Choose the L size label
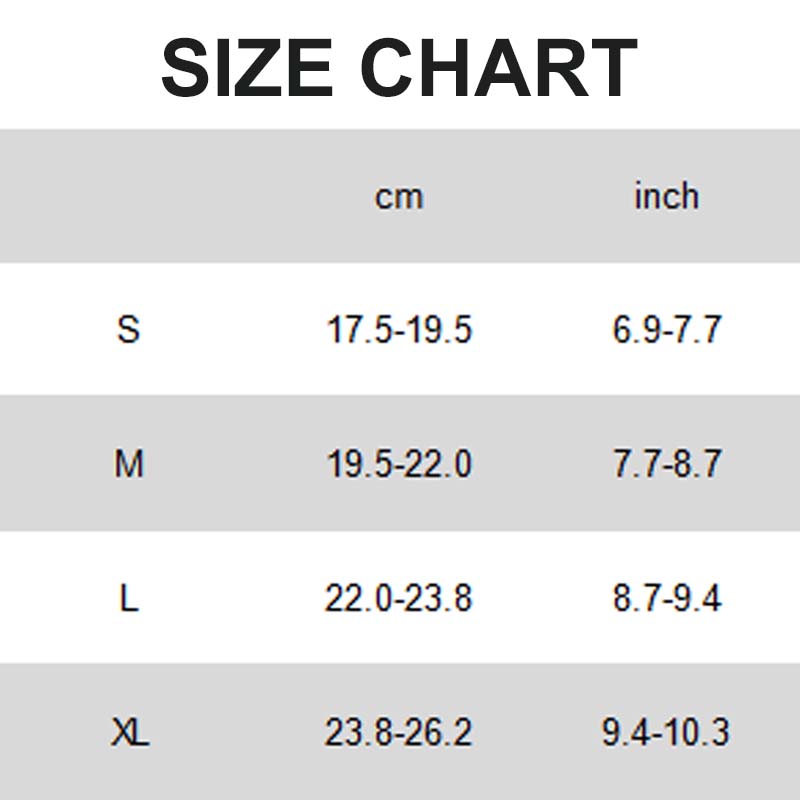800x800 pixels. tap(128, 598)
